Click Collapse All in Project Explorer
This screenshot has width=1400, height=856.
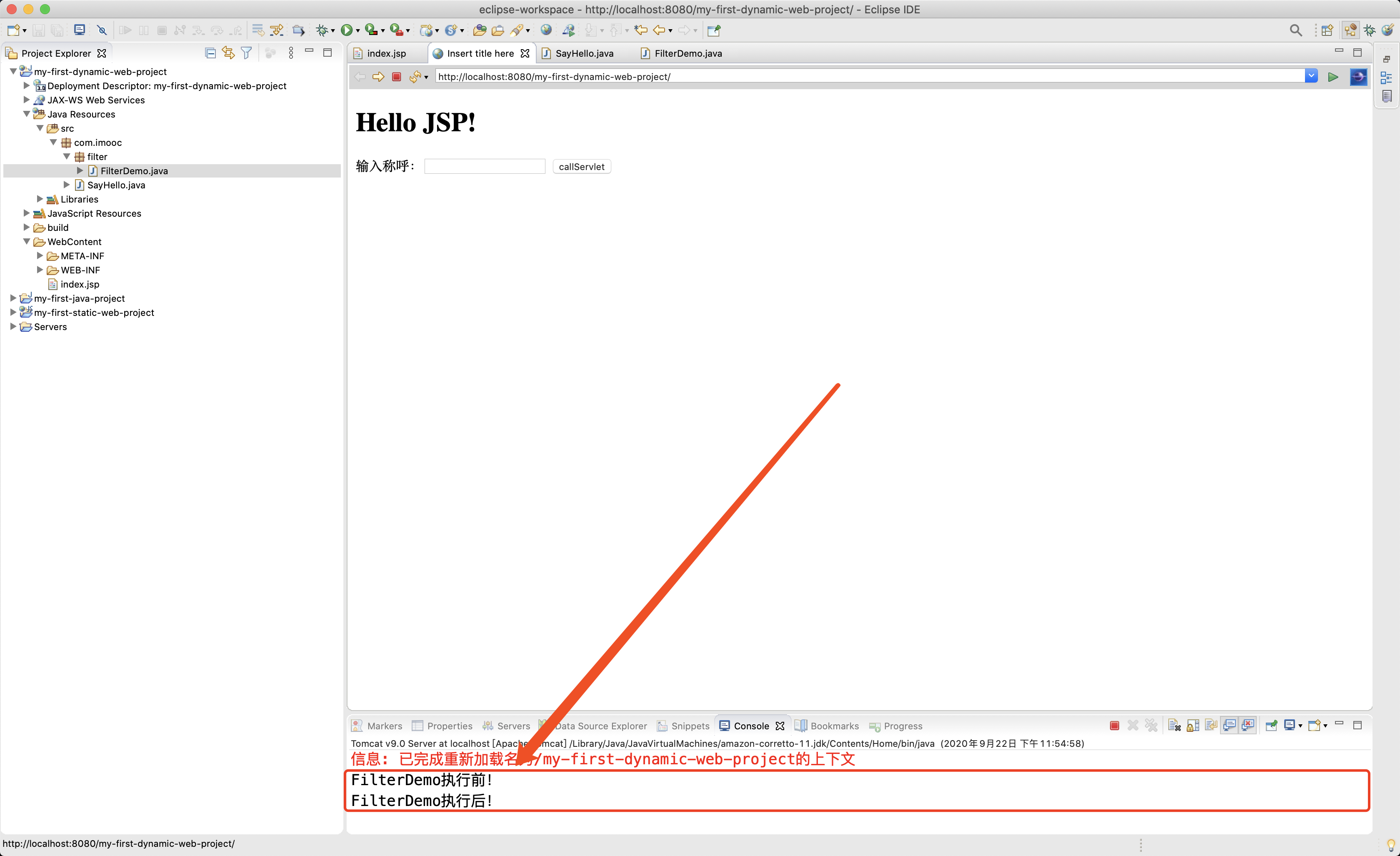point(210,53)
